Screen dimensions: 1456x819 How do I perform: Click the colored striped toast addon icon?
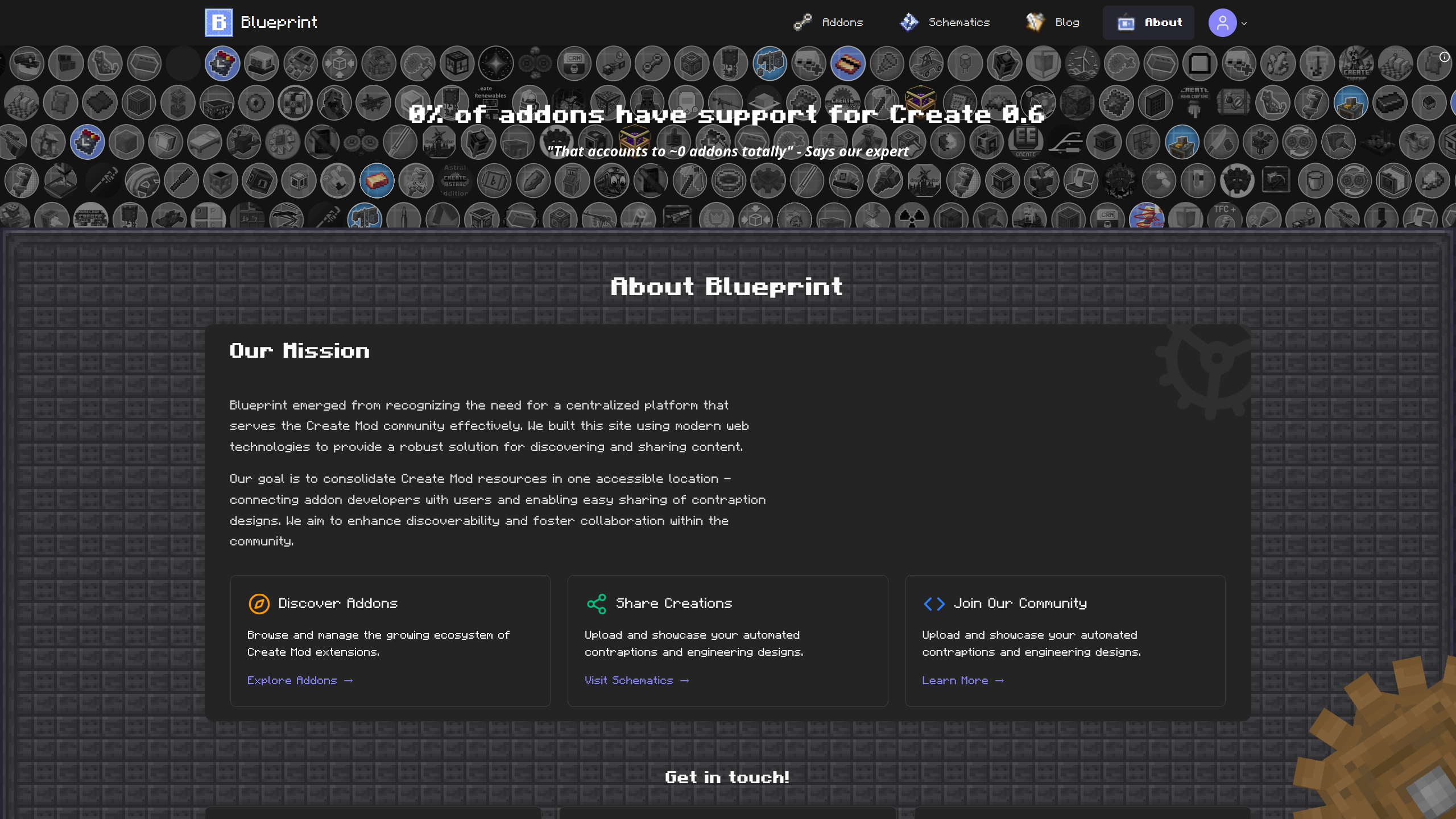coord(847,63)
